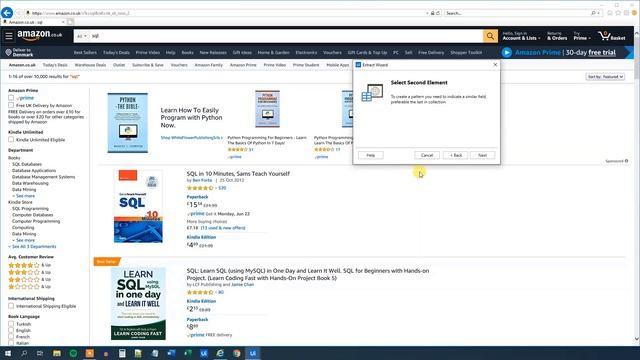Open the active UiPath taskbar icon
640x360 pixels.
253,353
